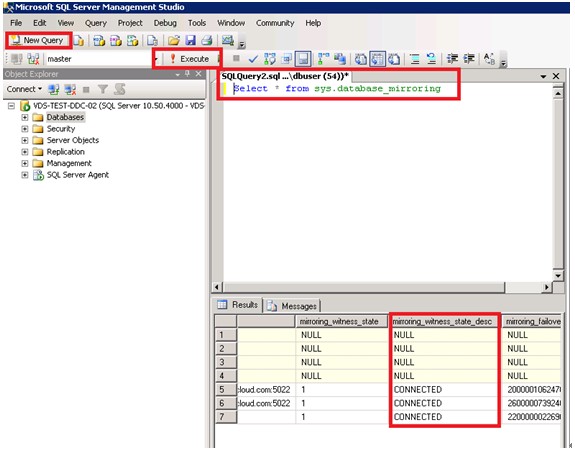Viewport: 575px width, 462px height.
Task: Open standard toolbar overflow options arrow
Action: click(x=241, y=45)
